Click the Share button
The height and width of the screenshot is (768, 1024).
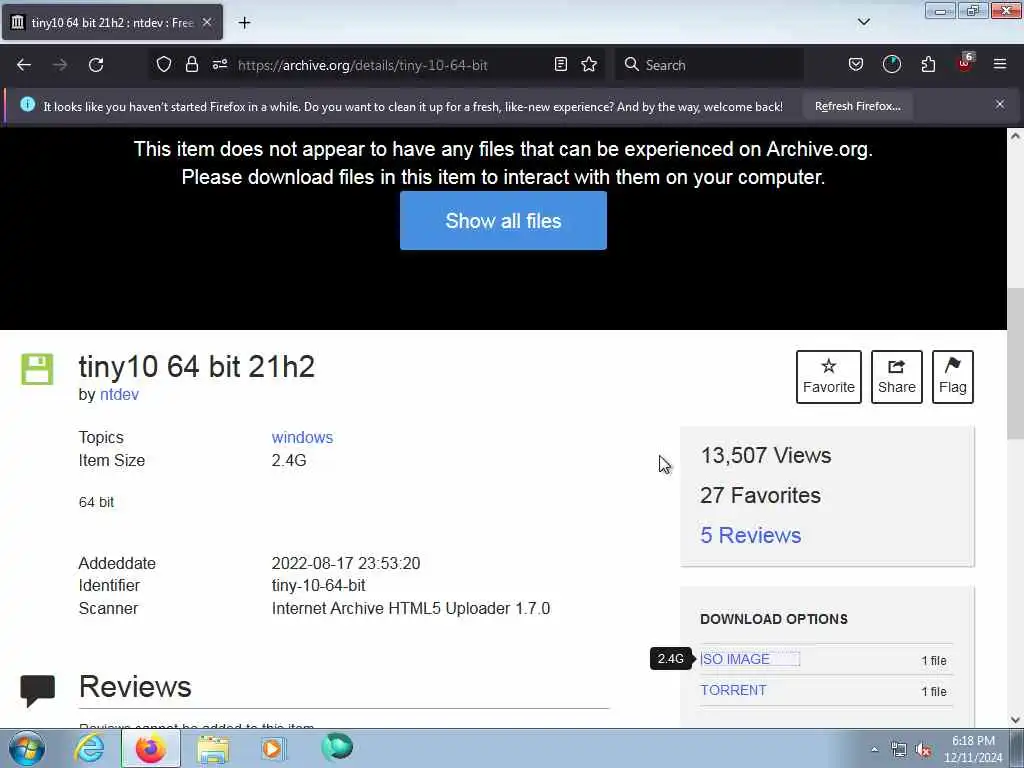pyautogui.click(x=897, y=377)
